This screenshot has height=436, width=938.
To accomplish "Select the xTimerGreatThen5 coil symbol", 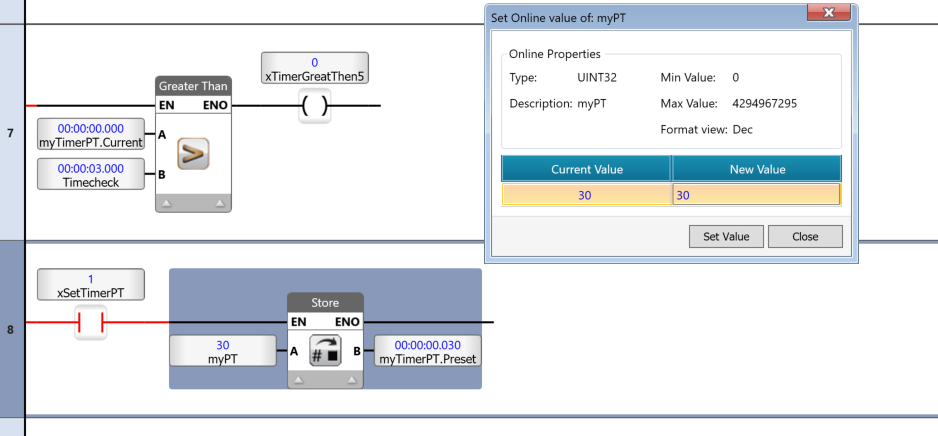I will click(x=314, y=106).
